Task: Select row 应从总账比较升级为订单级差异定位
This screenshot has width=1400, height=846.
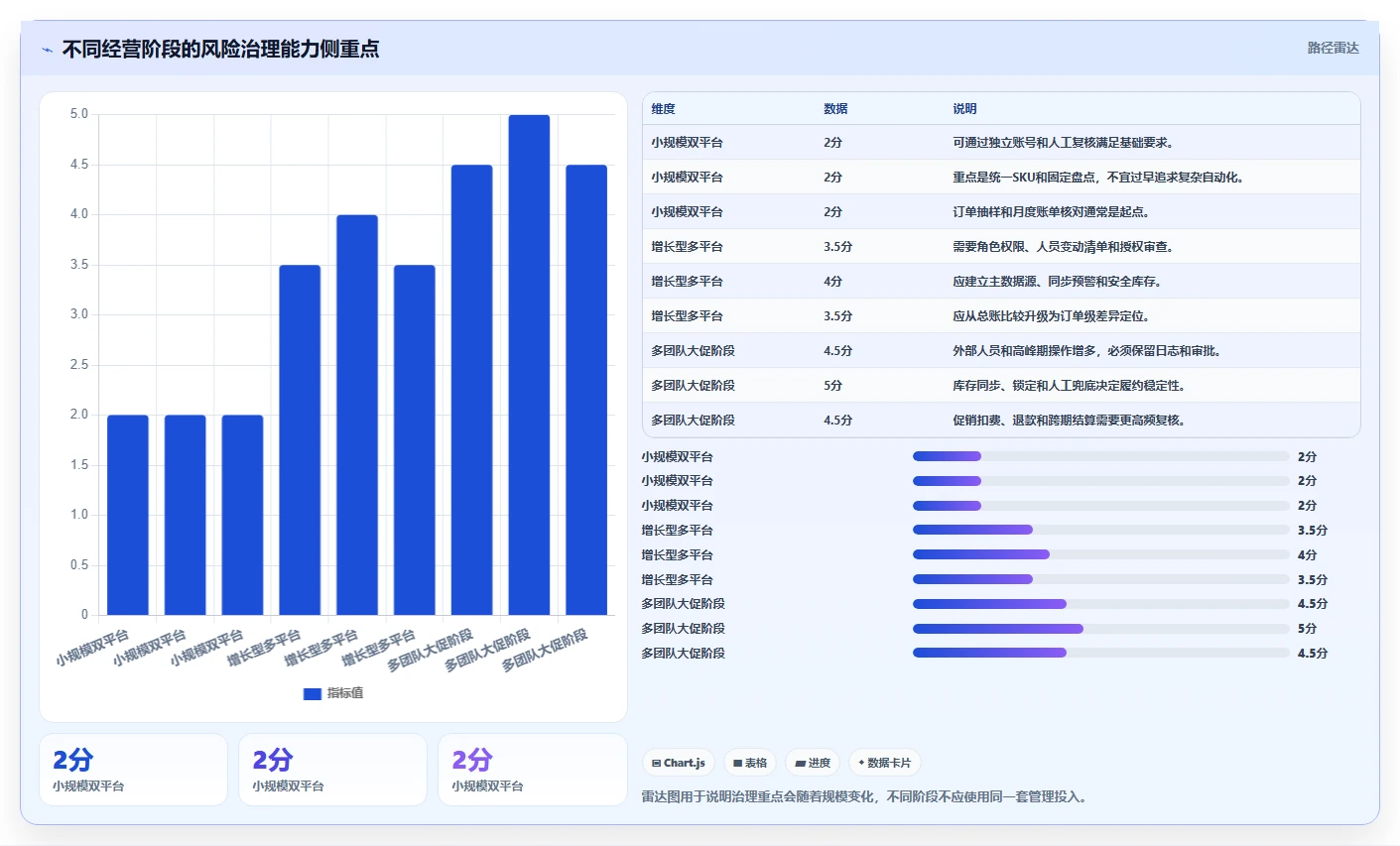Action: [x=1001, y=316]
